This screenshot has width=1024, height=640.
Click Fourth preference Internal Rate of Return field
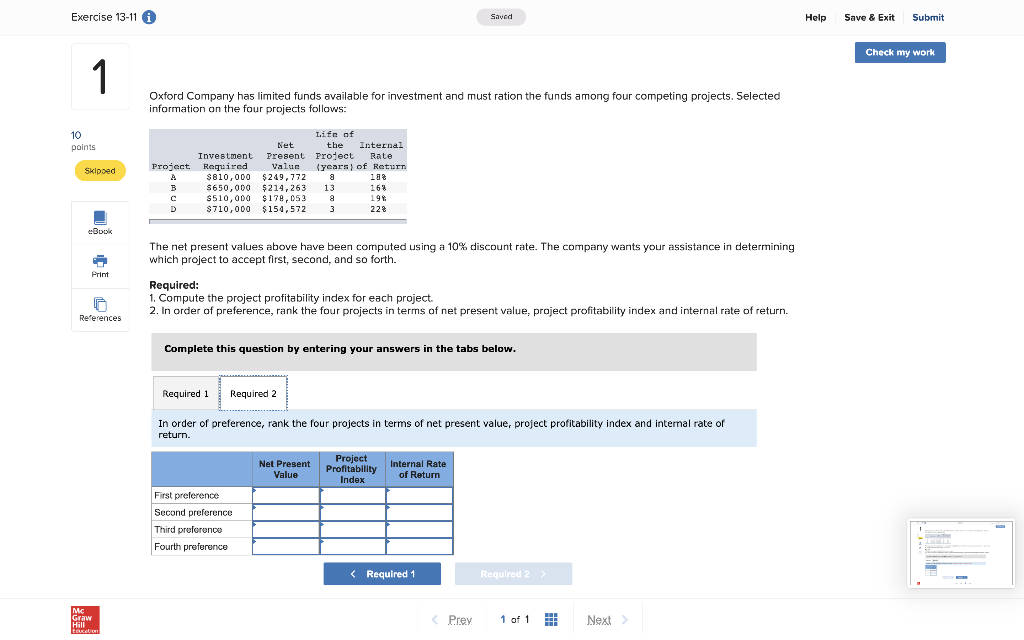[x=419, y=546]
